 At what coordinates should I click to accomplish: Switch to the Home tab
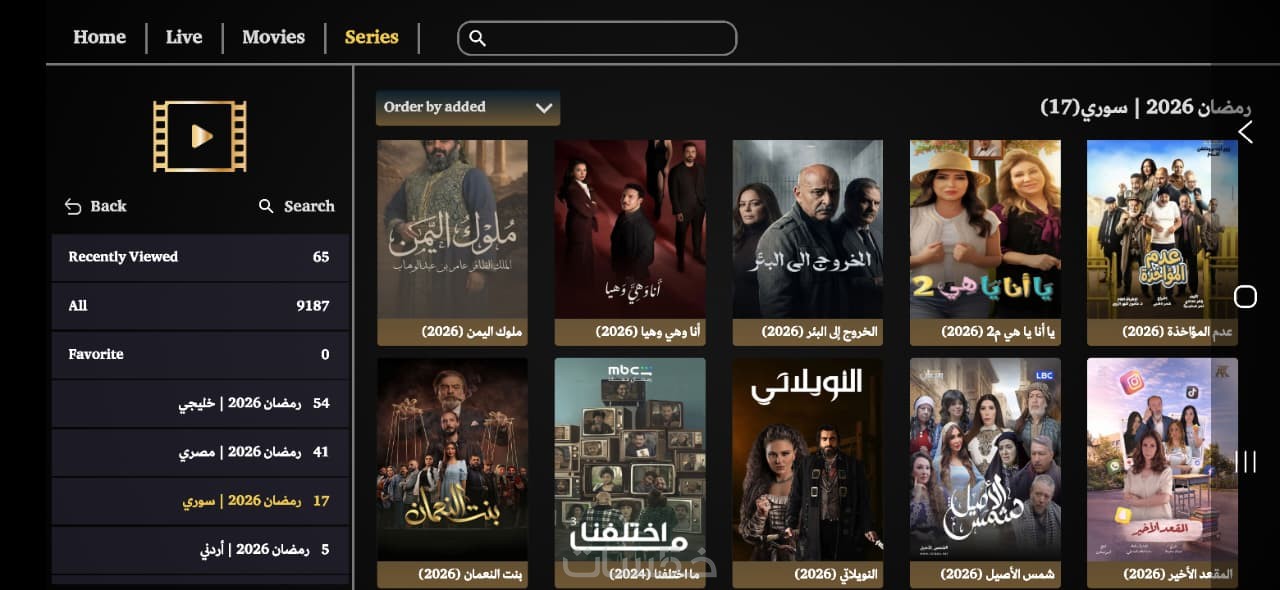(99, 37)
